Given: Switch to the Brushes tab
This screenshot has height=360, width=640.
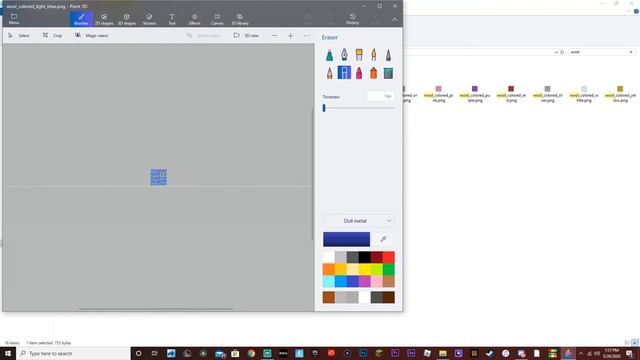Looking at the screenshot, I should coord(81,19).
